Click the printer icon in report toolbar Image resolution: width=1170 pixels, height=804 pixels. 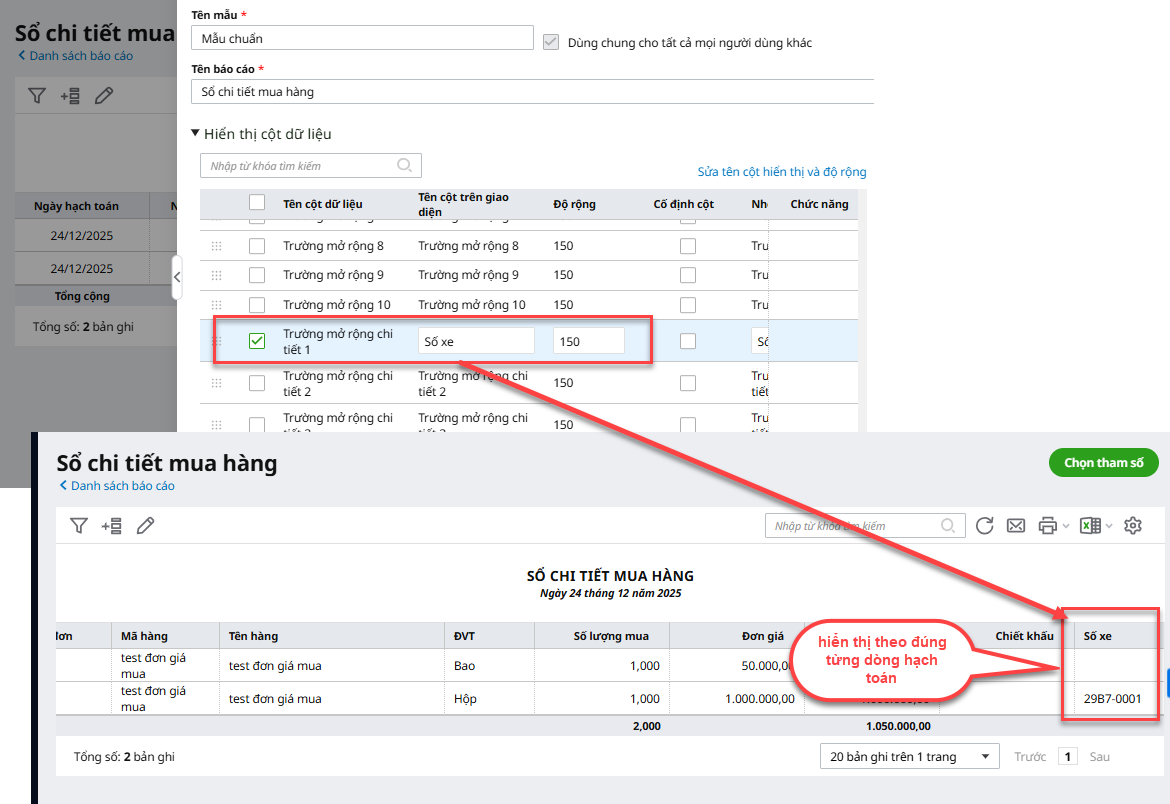(x=1047, y=526)
